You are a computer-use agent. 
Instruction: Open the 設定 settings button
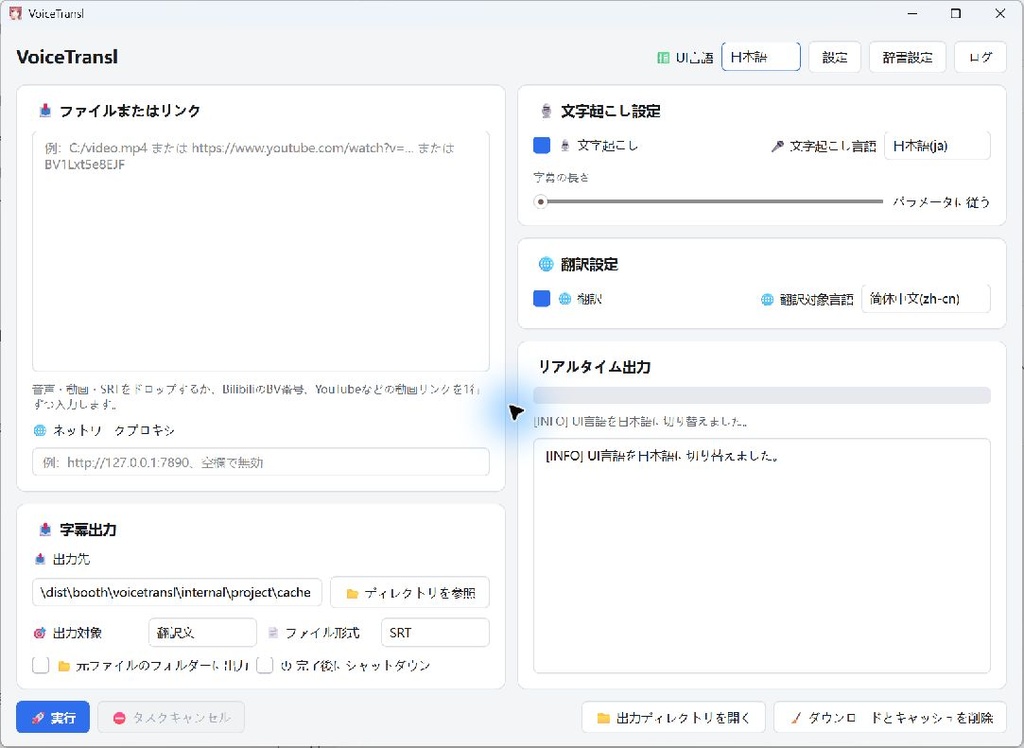(835, 57)
